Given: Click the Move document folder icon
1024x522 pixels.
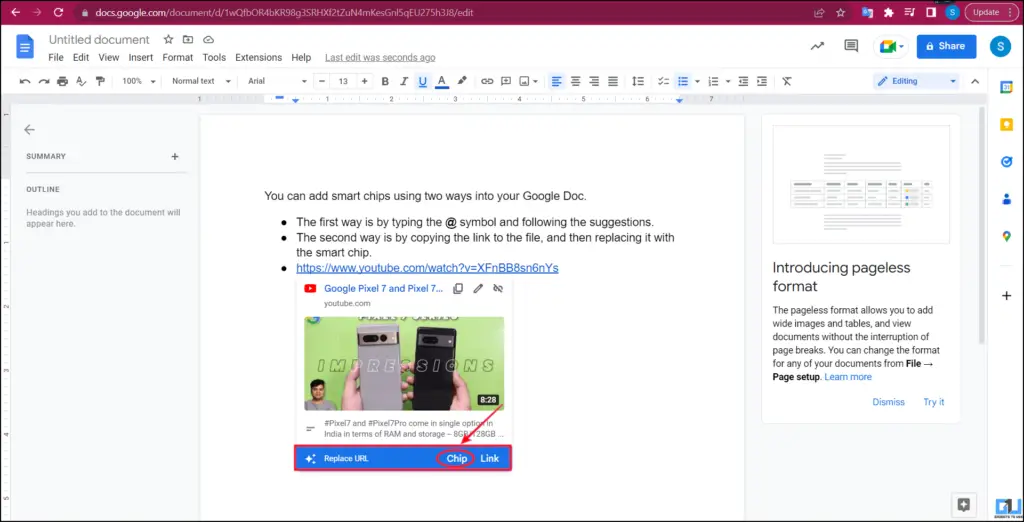Looking at the screenshot, I should point(188,39).
